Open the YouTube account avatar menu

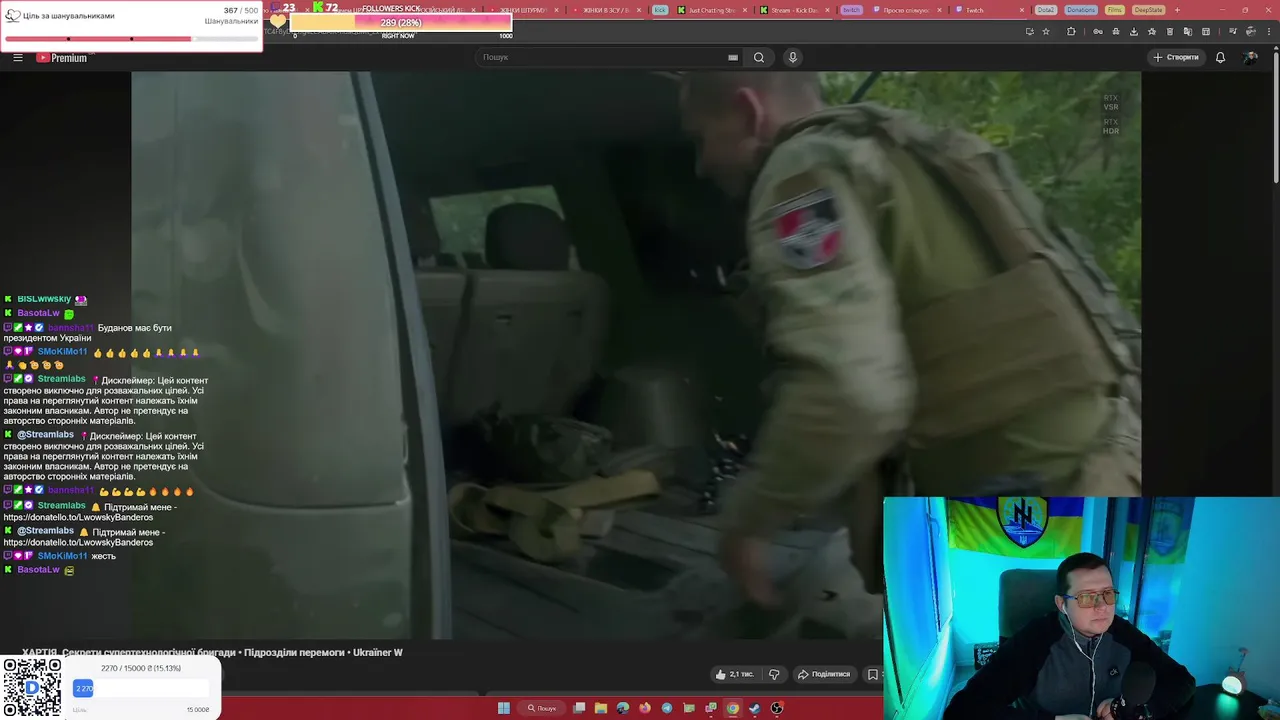click(x=1250, y=57)
